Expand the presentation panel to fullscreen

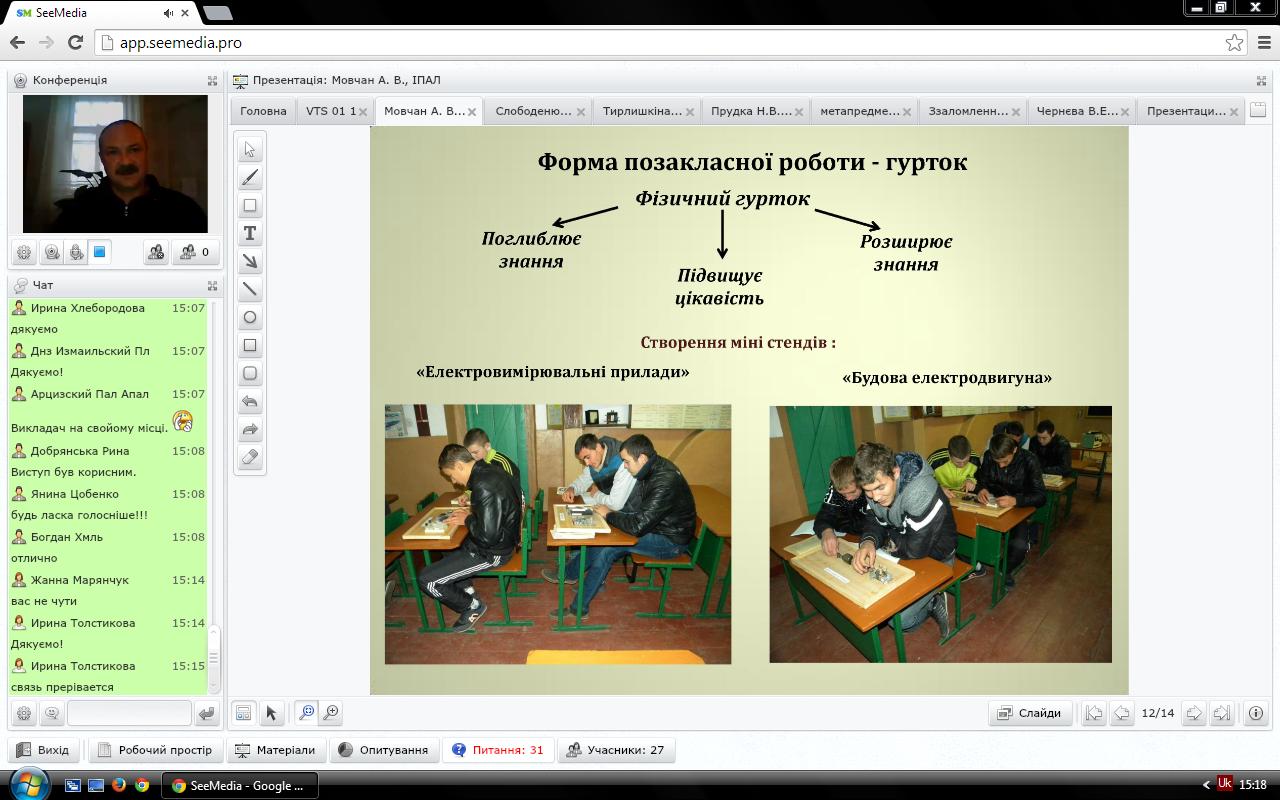(x=1261, y=80)
